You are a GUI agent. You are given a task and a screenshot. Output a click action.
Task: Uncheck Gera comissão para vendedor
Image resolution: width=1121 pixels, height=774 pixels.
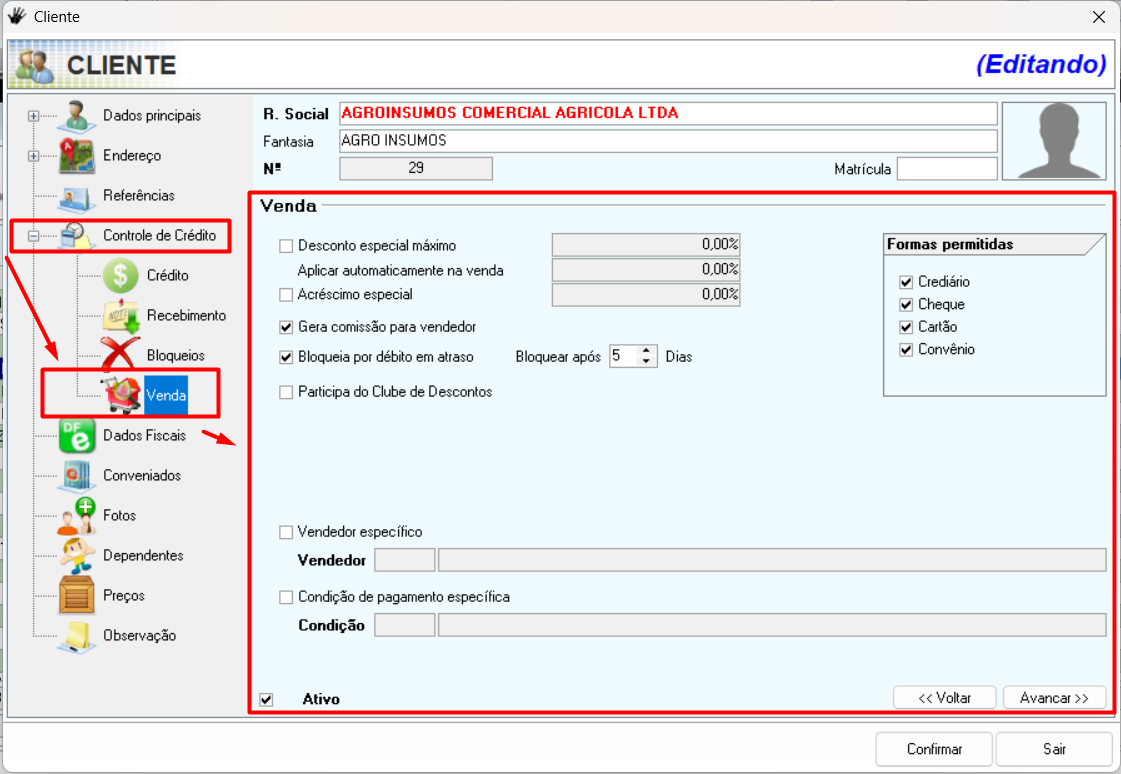click(x=287, y=327)
